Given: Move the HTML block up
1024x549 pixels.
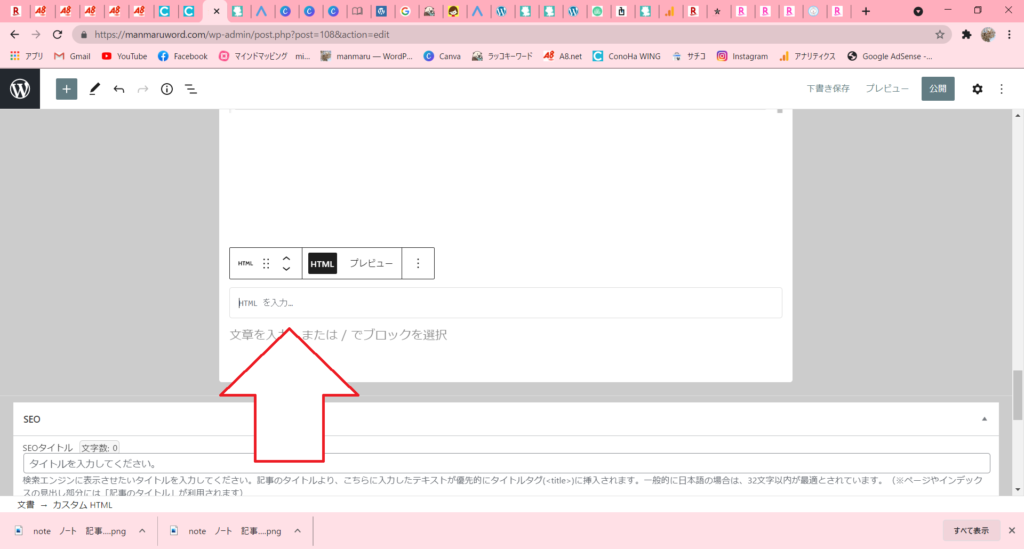Looking at the screenshot, I should click(286, 259).
